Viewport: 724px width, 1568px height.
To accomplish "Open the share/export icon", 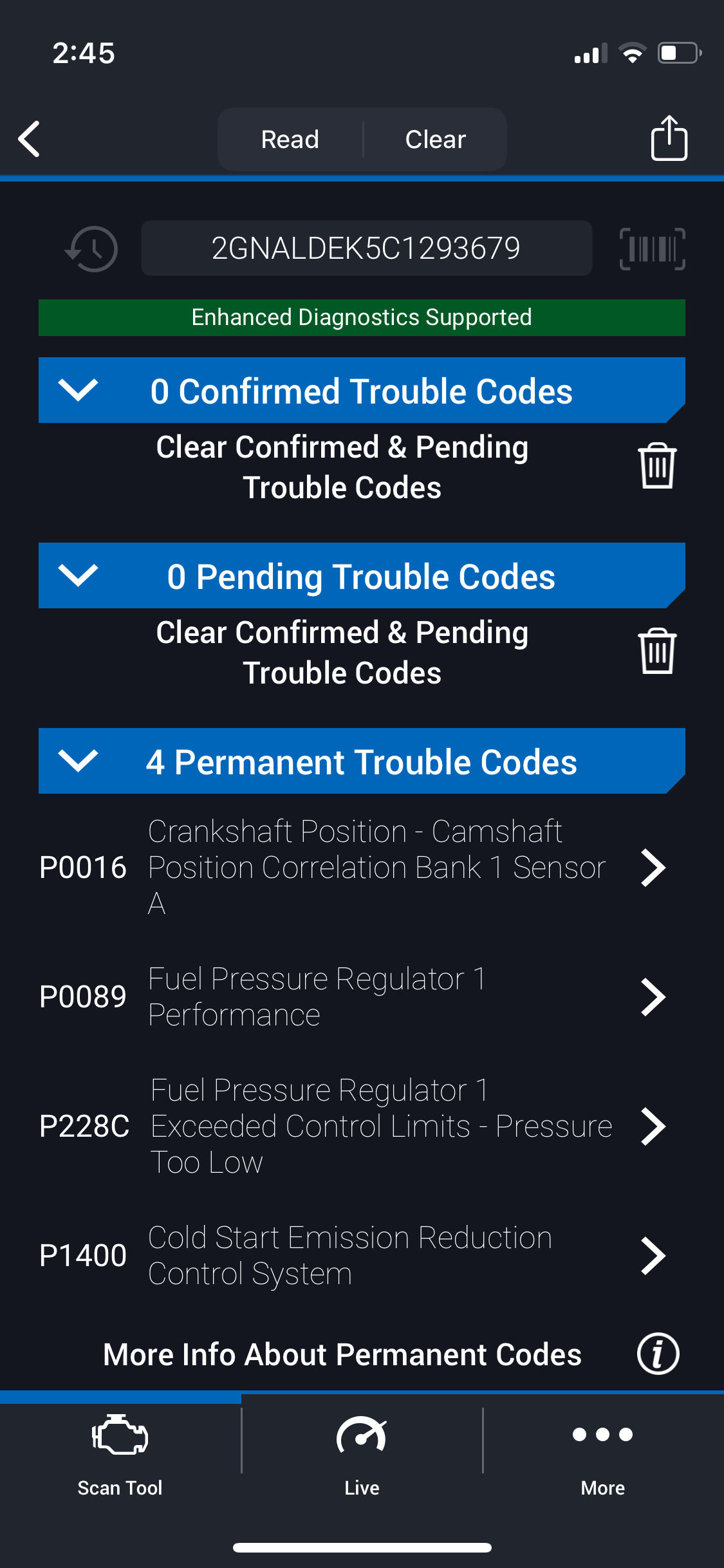I will (669, 138).
